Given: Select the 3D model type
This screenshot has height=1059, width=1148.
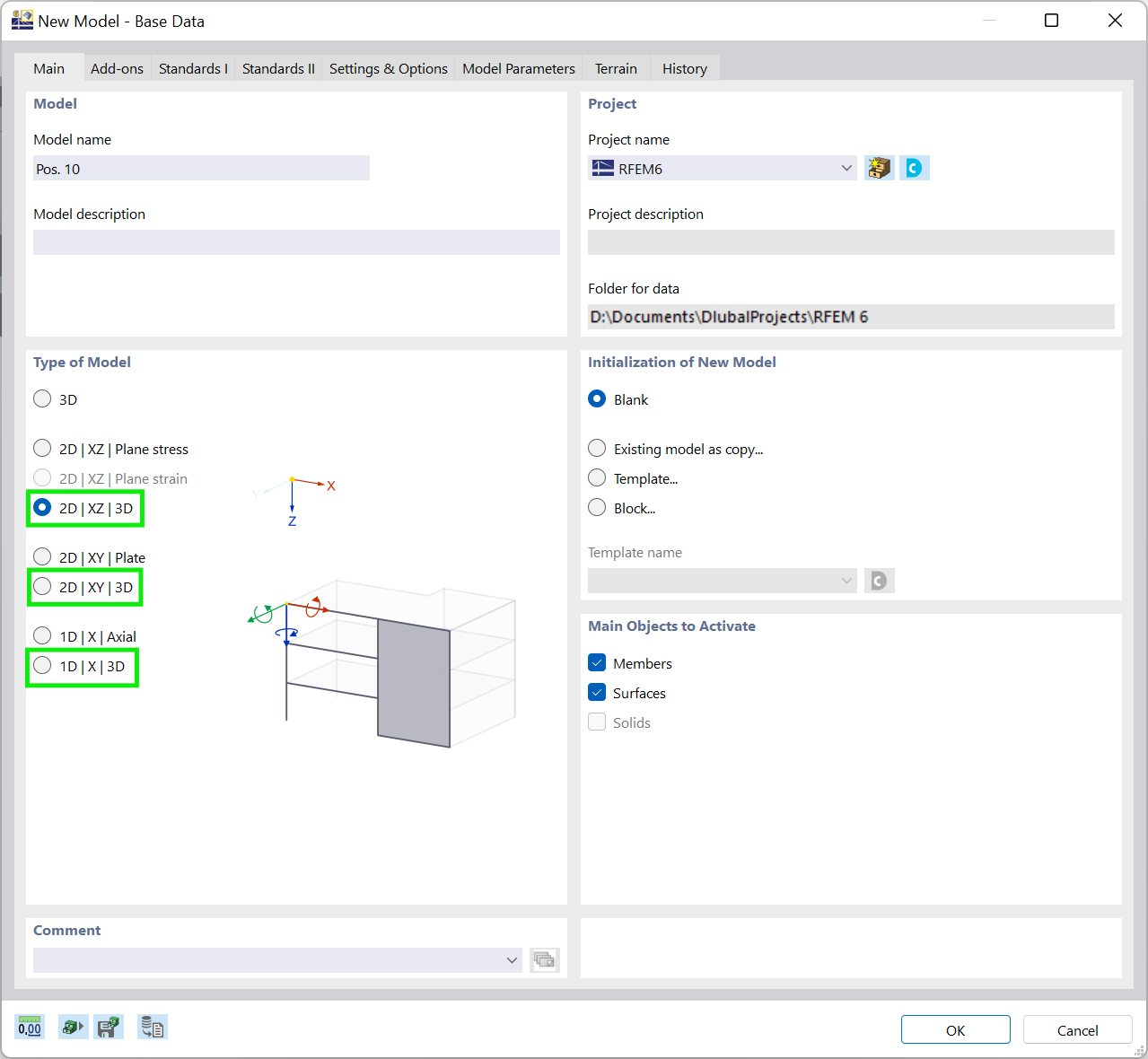Looking at the screenshot, I should coord(41,398).
